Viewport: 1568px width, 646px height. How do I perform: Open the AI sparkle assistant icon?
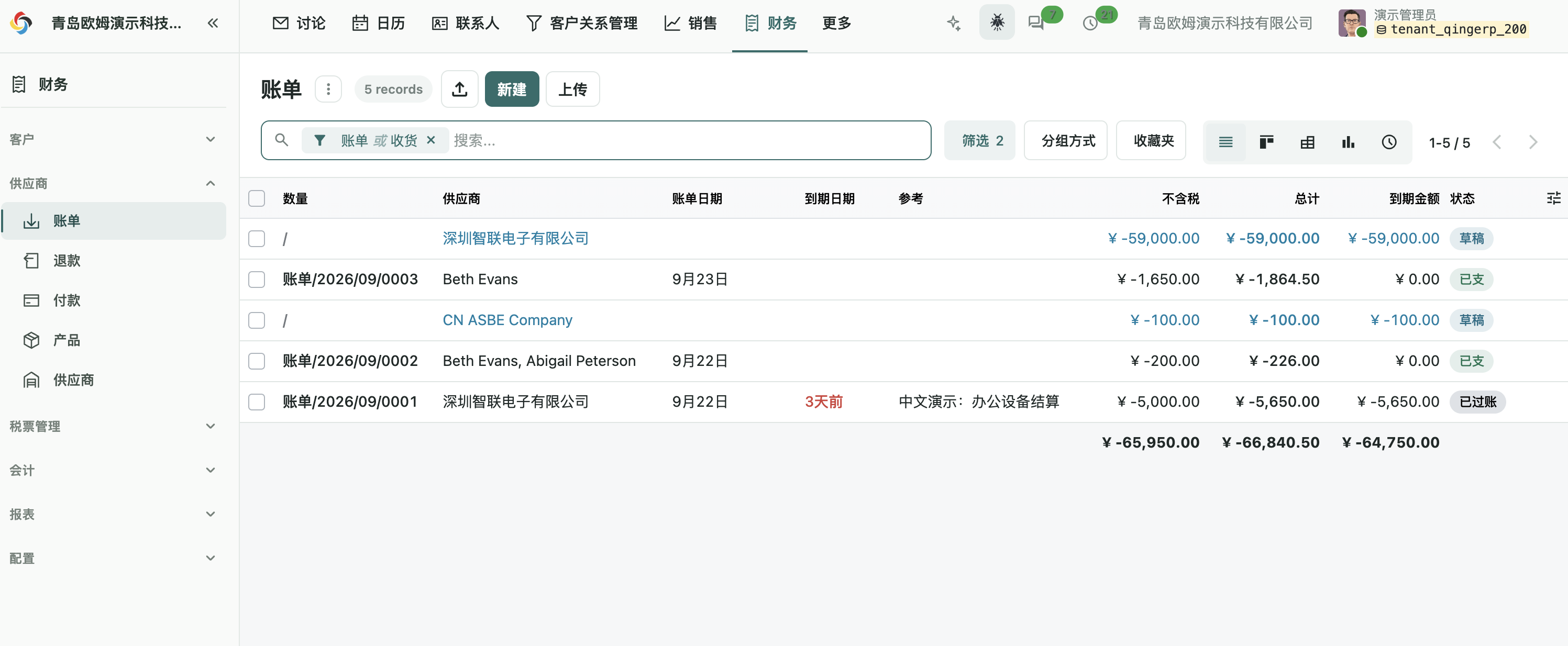tap(953, 23)
